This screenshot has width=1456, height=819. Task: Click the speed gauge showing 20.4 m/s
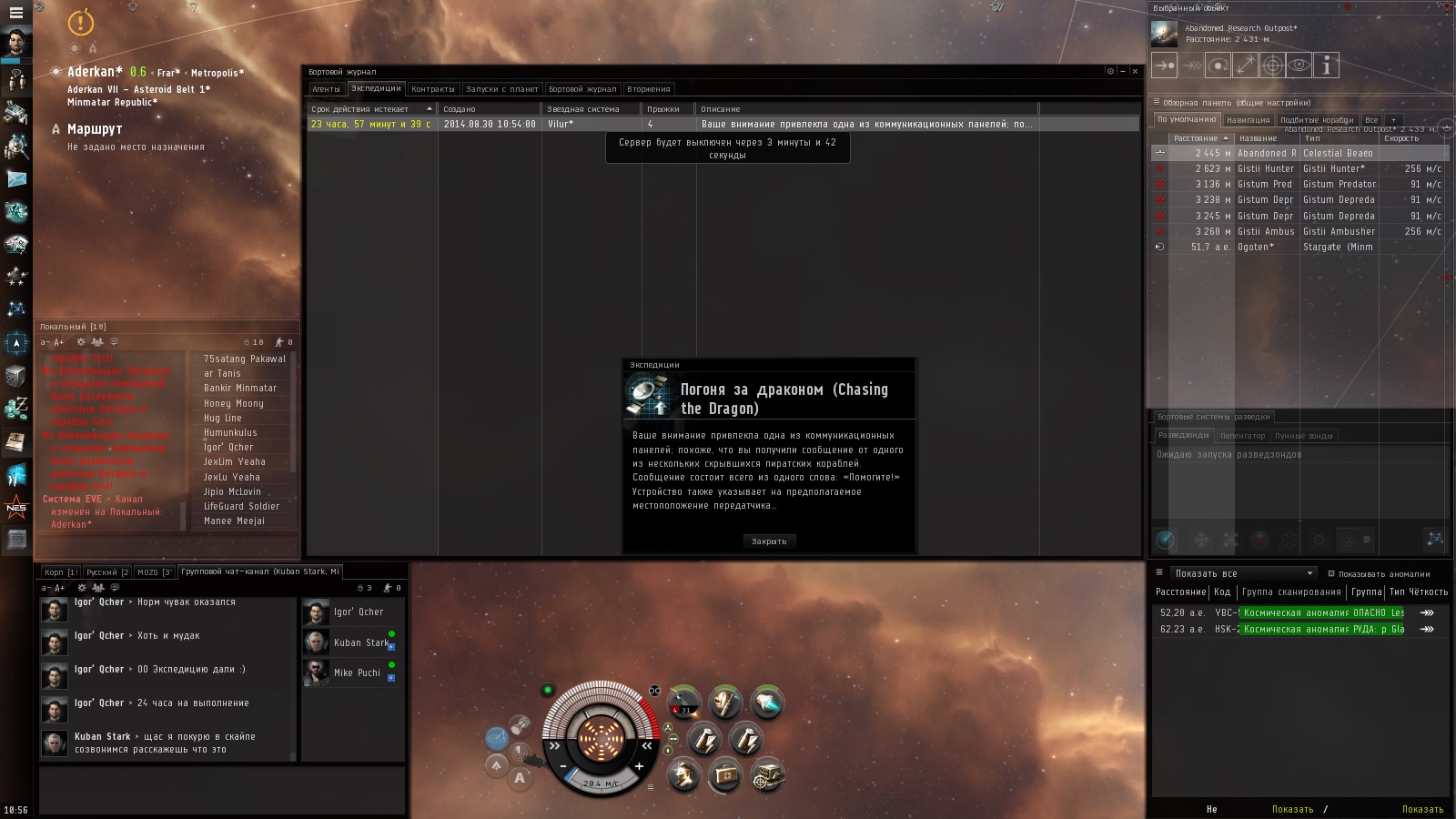tap(601, 783)
